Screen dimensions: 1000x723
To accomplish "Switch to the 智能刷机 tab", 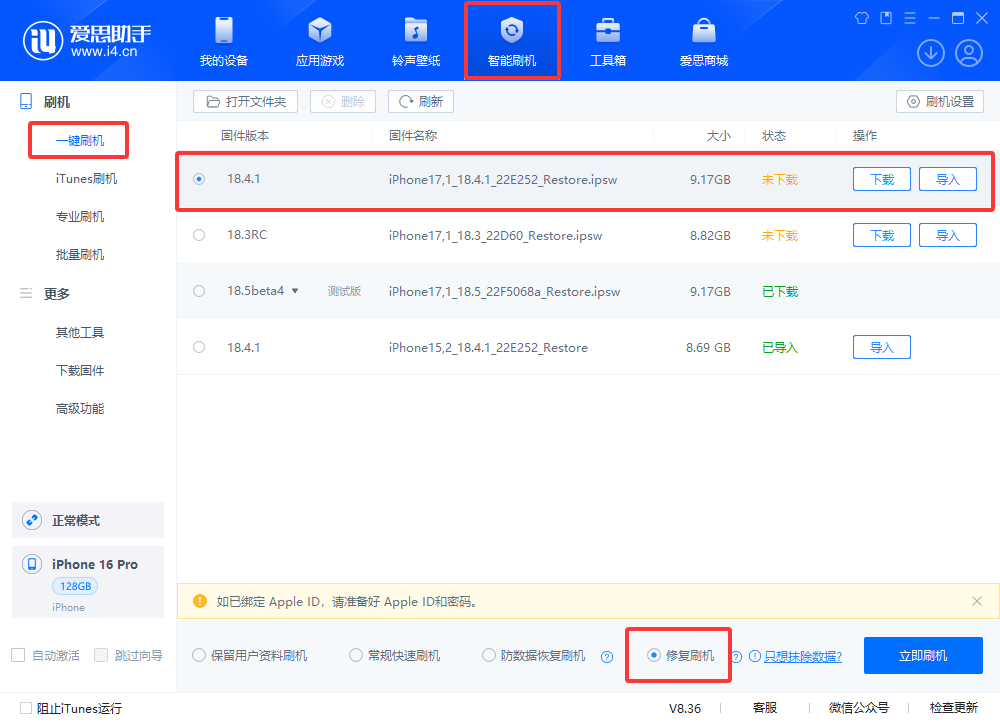I will (511, 41).
